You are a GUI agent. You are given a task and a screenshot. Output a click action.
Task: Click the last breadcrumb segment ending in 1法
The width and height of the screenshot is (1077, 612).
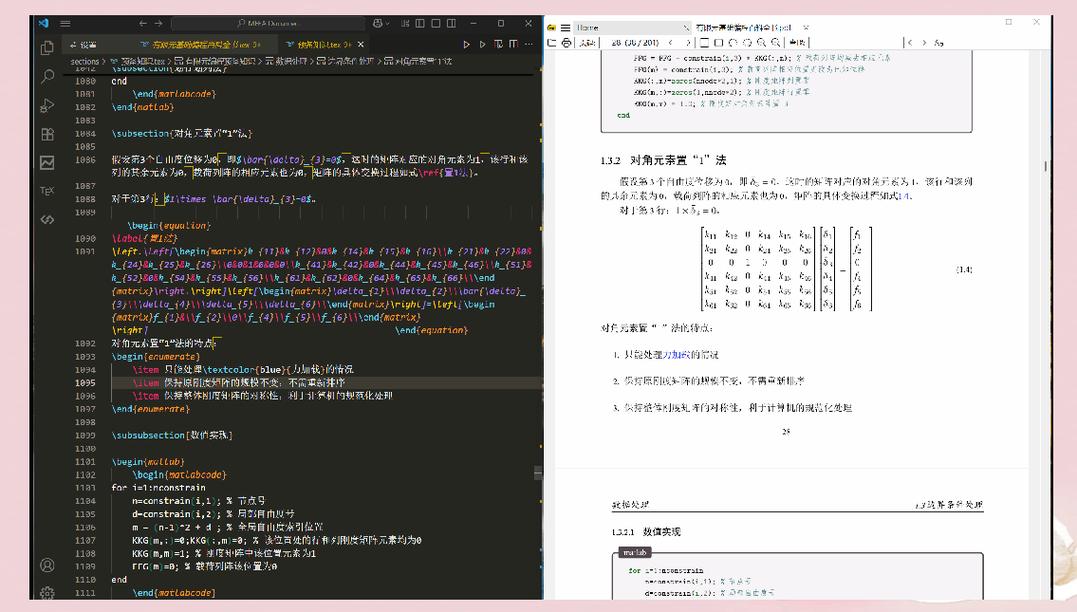coord(418,61)
